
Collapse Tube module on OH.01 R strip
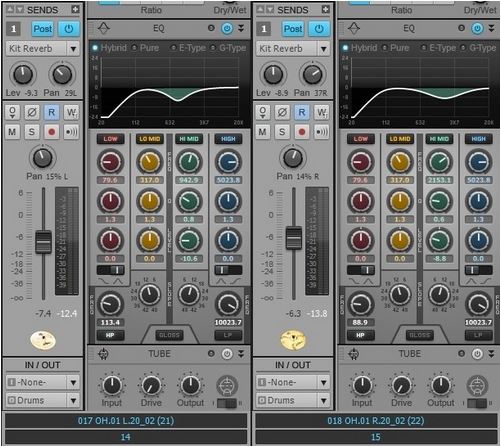492,354
